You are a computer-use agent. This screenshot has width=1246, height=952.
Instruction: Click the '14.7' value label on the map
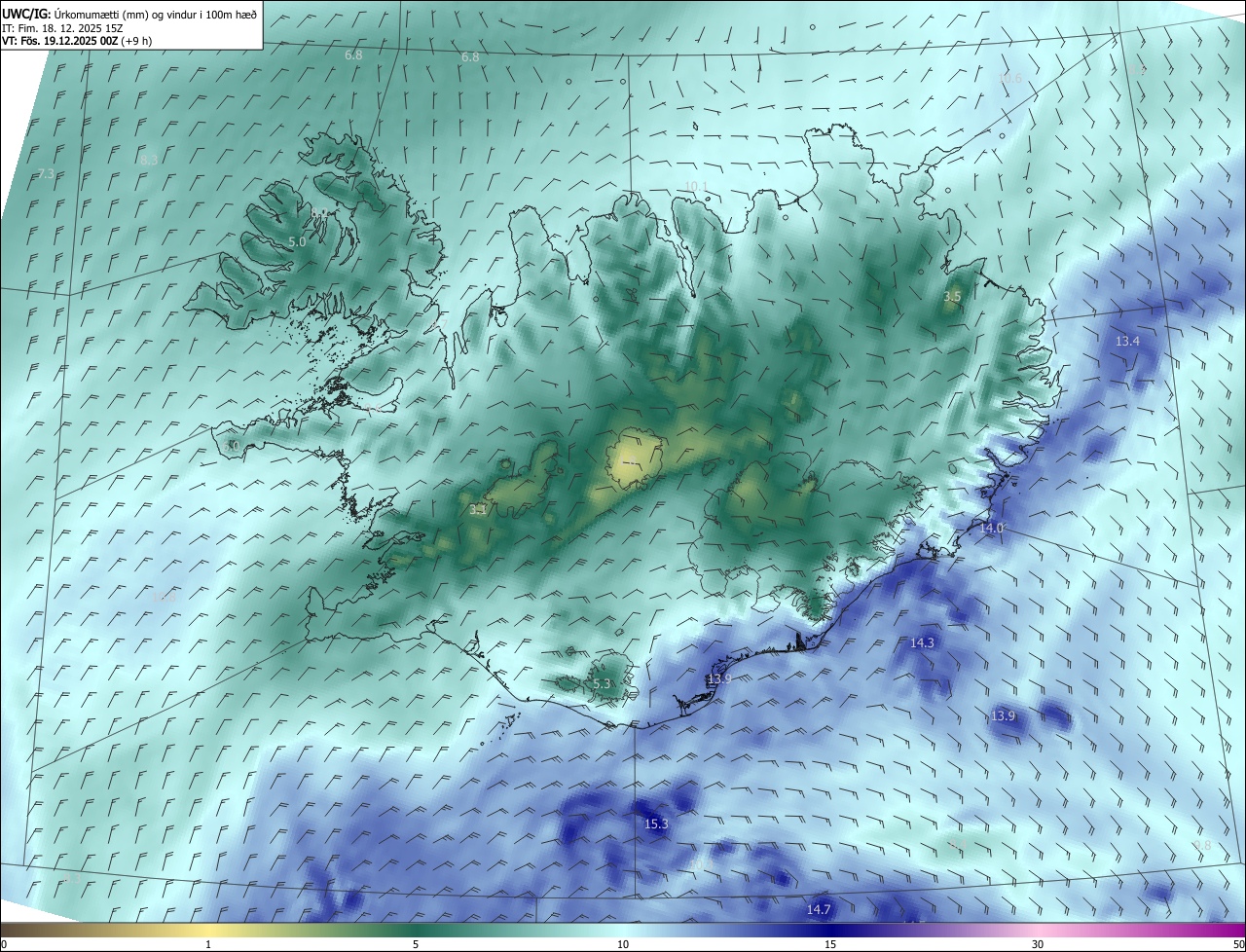tap(819, 910)
